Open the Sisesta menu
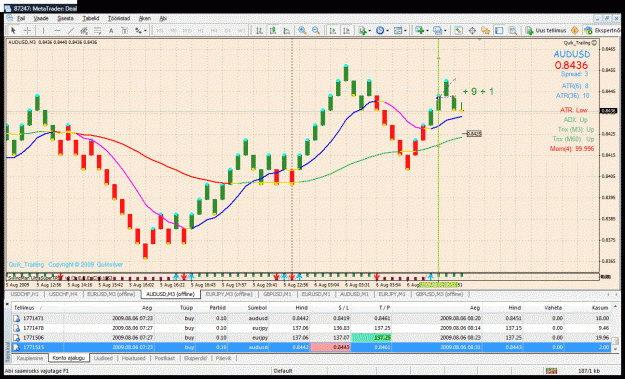The image size is (625, 379). (65, 18)
